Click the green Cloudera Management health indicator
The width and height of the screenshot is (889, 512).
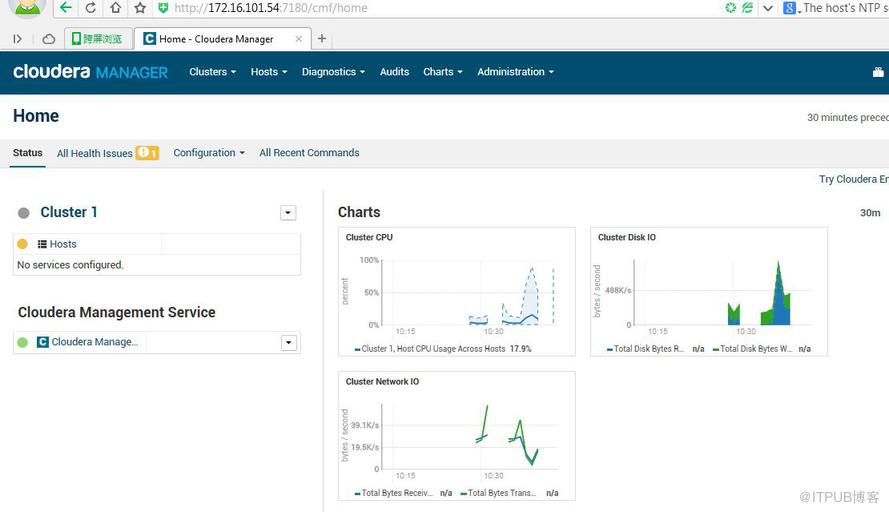click(23, 342)
